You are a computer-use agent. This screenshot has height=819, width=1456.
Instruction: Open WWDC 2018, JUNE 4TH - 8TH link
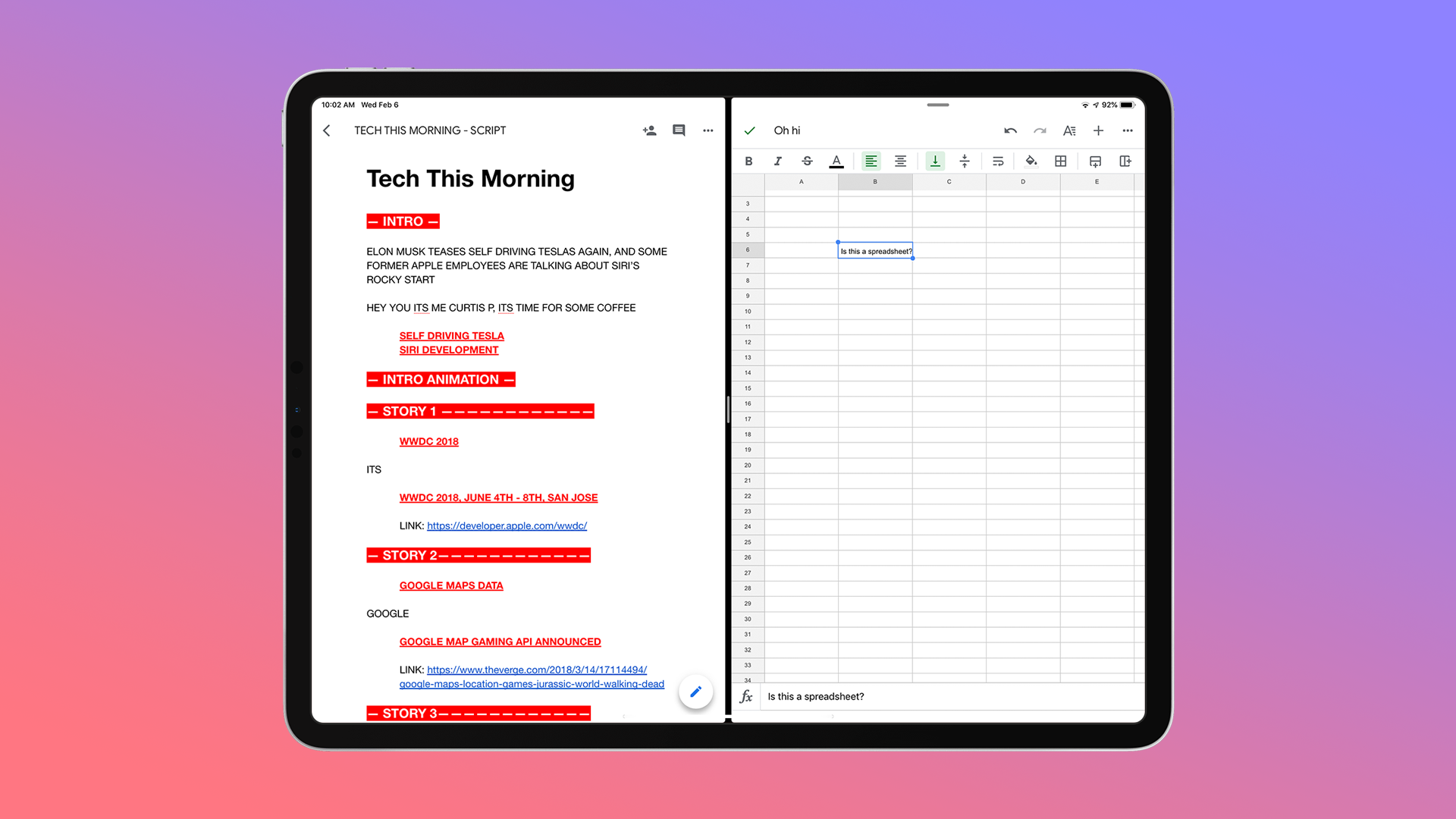point(498,497)
